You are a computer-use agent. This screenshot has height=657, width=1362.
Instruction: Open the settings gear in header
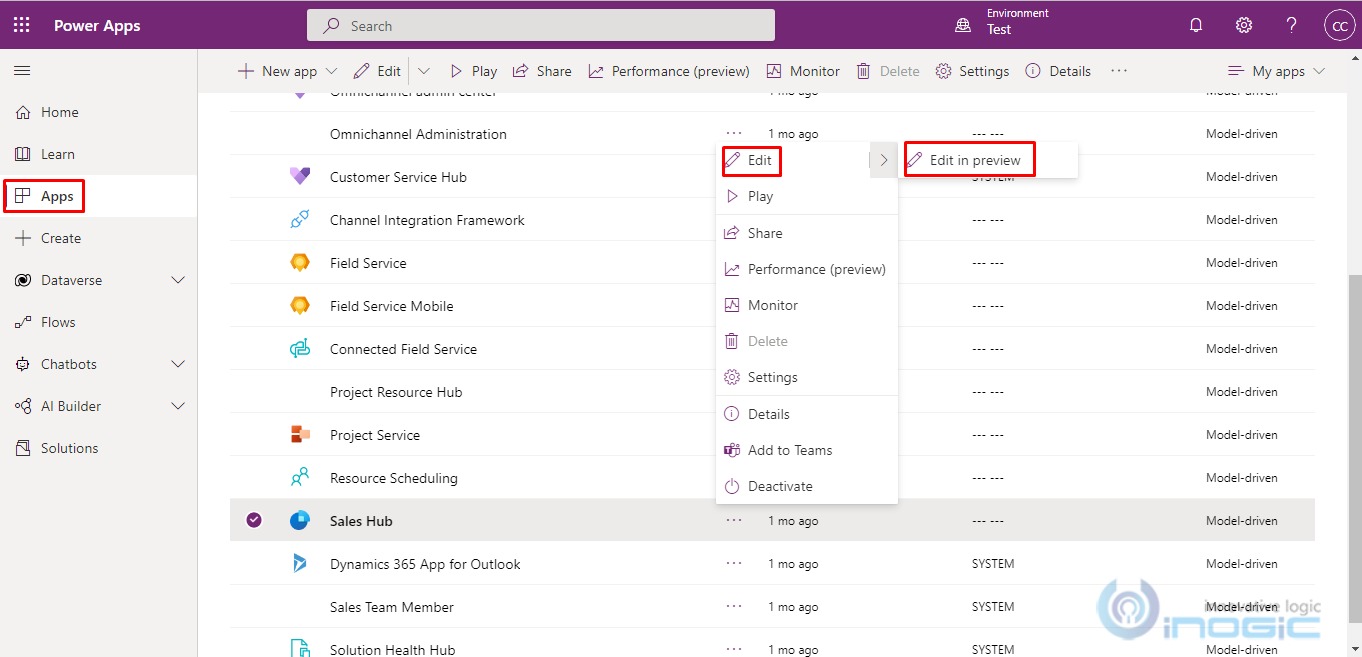(1244, 26)
